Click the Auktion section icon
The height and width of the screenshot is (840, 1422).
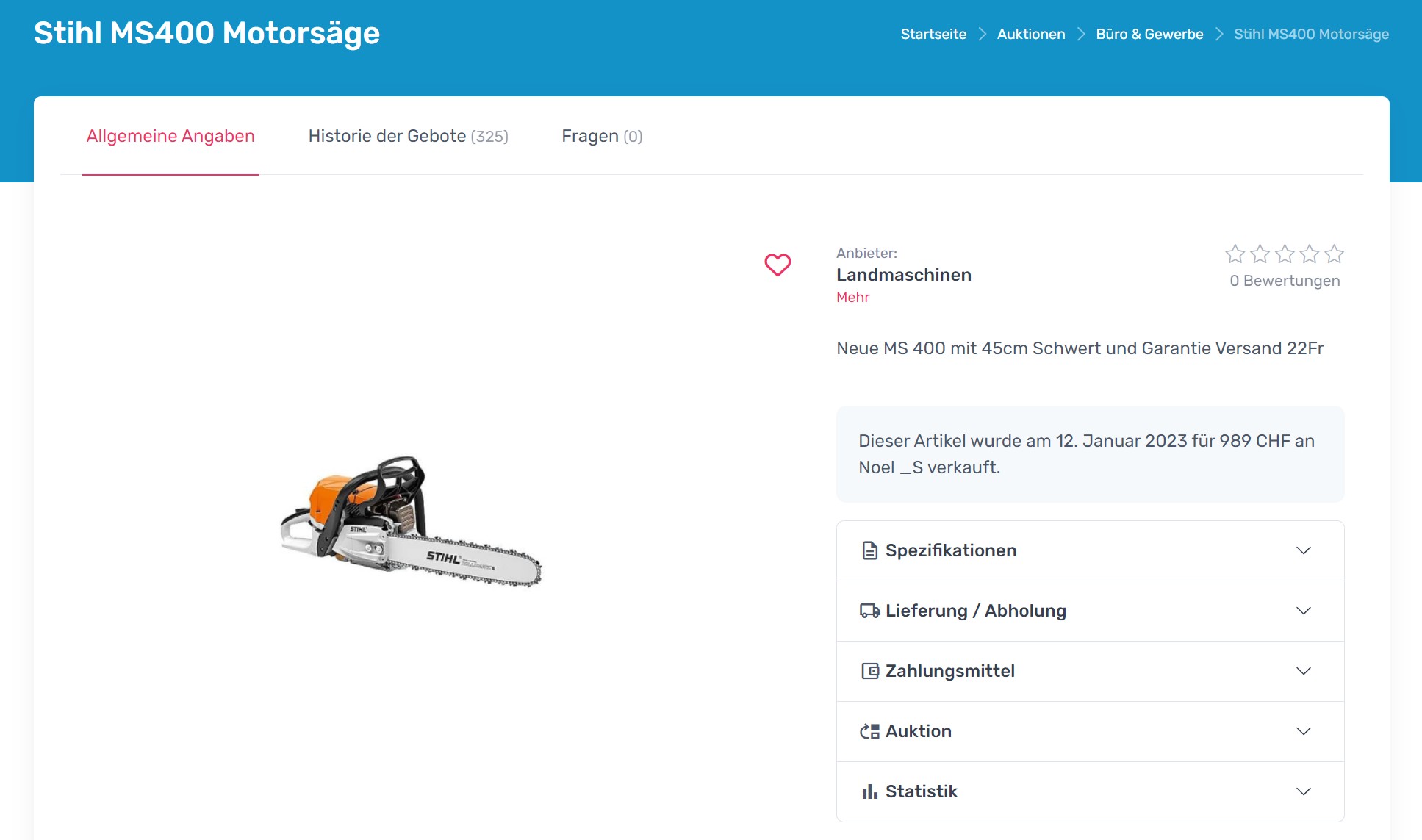pyautogui.click(x=869, y=731)
